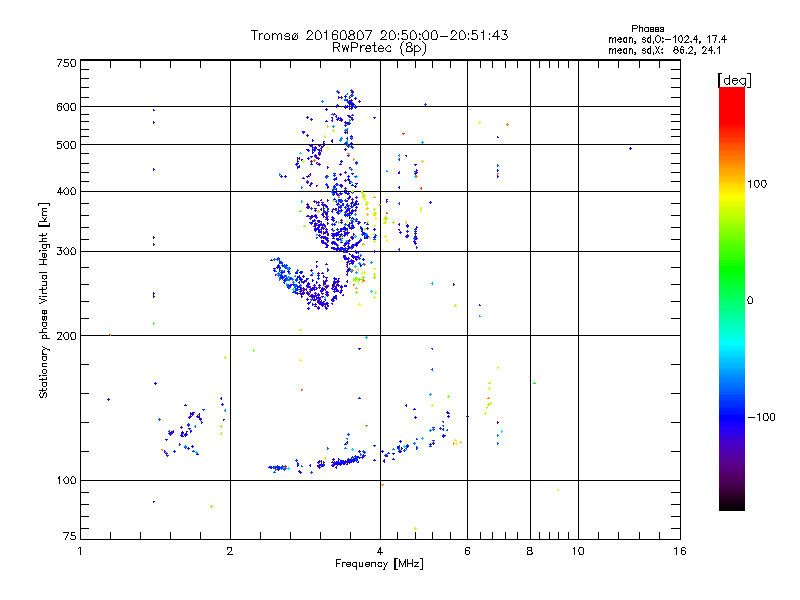Click the '600' height axis tick label

[x=66, y=107]
